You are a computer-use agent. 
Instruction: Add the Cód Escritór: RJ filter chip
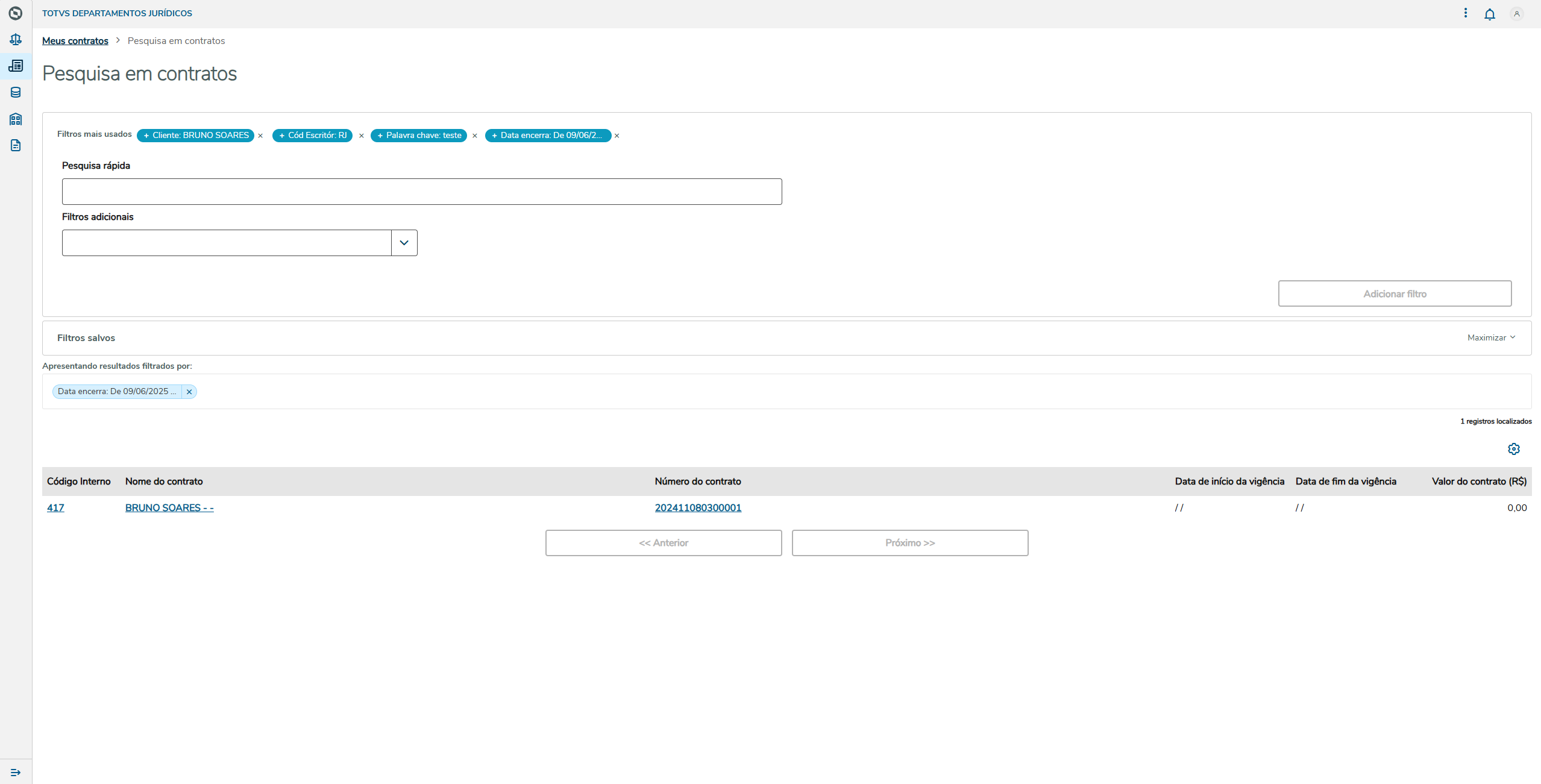click(312, 136)
